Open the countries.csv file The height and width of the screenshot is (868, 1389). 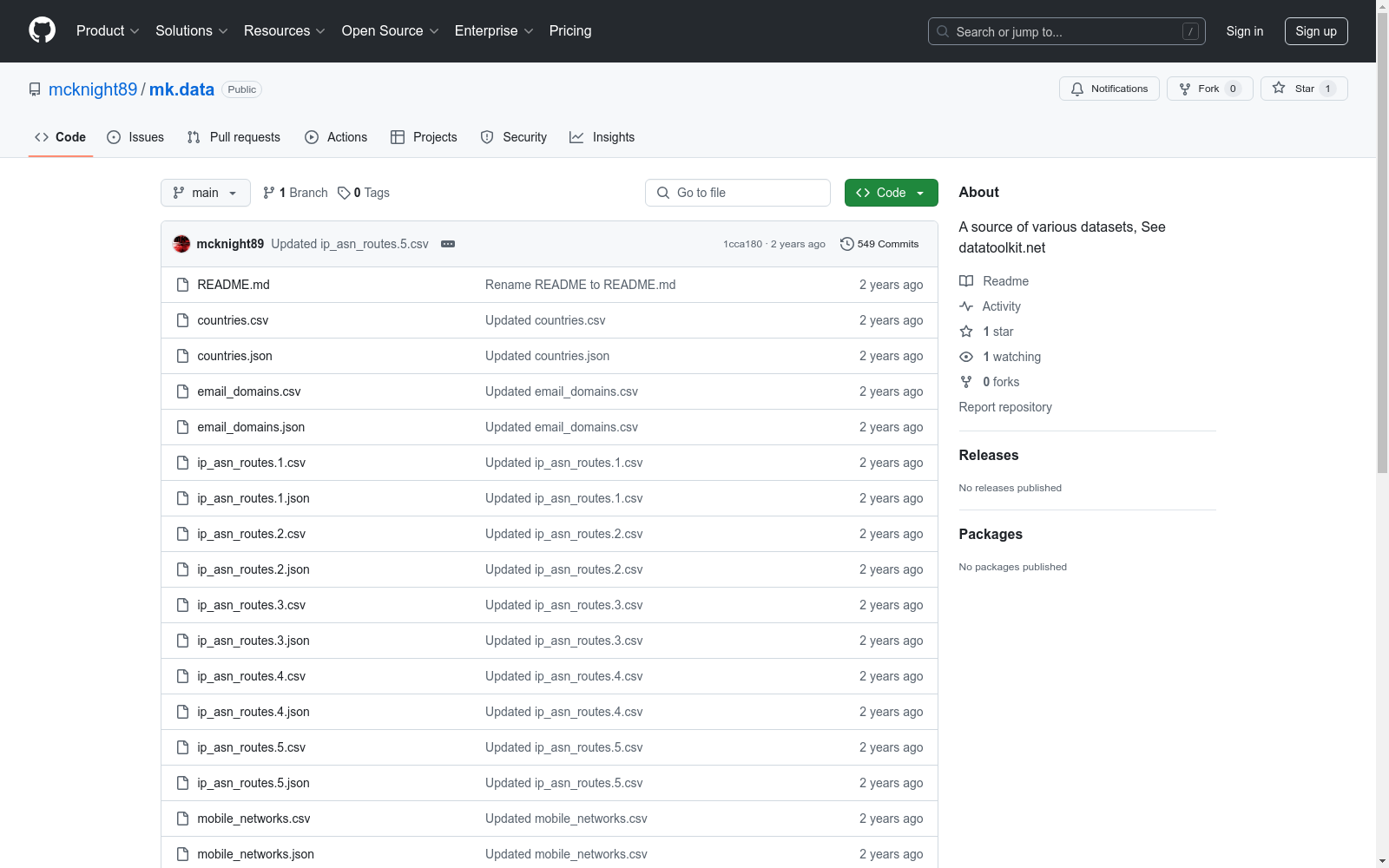click(233, 320)
